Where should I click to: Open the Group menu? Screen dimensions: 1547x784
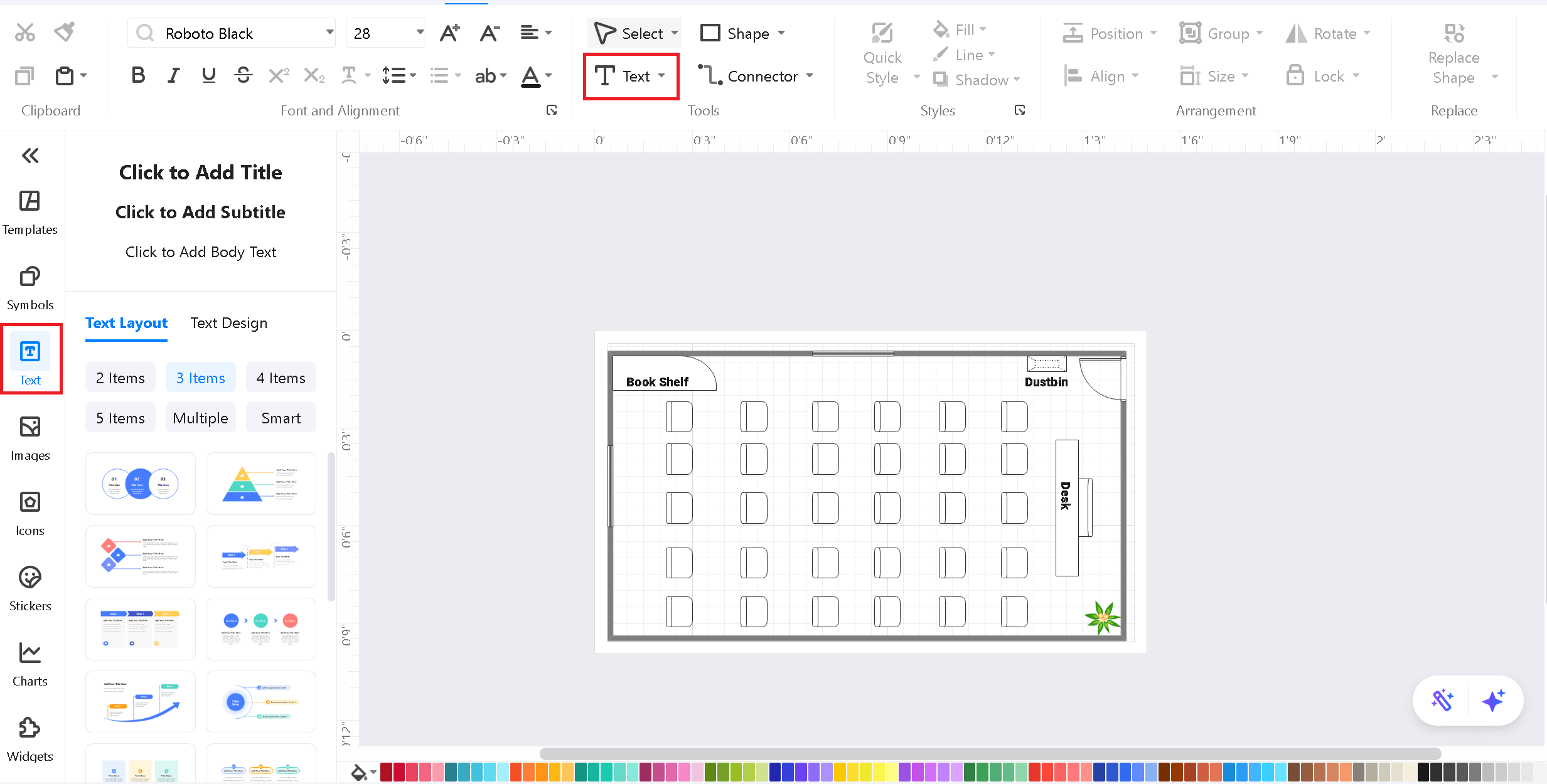click(1221, 33)
